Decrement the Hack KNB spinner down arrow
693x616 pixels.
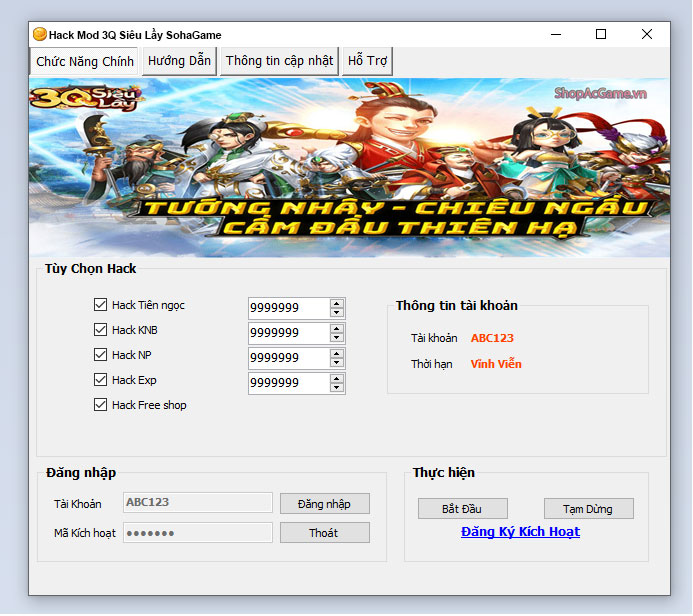[x=337, y=338]
